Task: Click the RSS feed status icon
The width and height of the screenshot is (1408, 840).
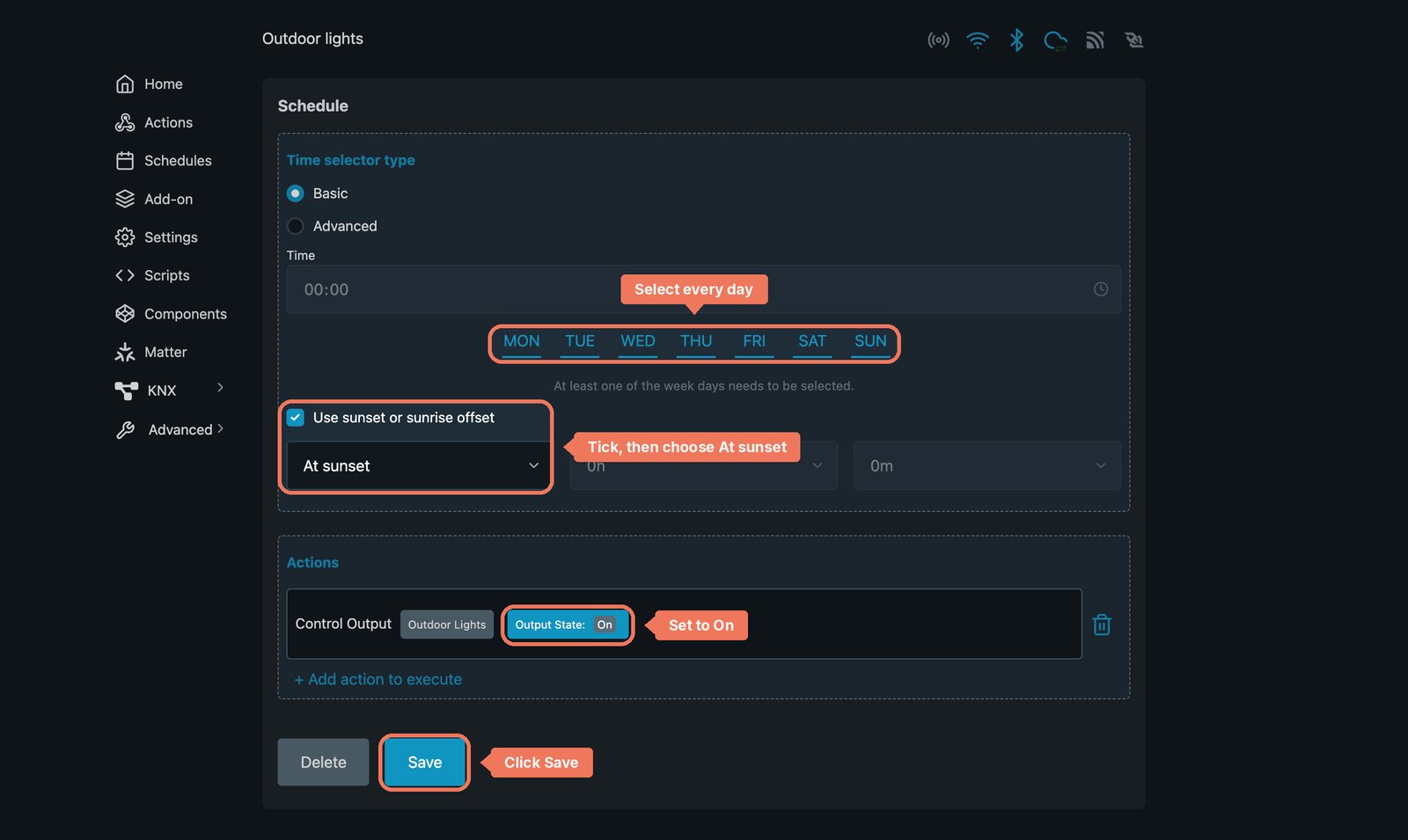Action: coord(1095,40)
